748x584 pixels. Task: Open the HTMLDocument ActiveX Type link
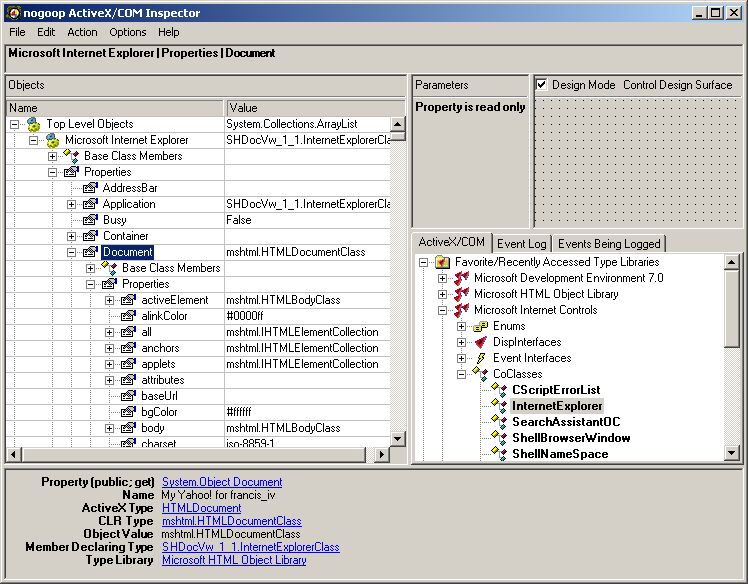click(202, 508)
